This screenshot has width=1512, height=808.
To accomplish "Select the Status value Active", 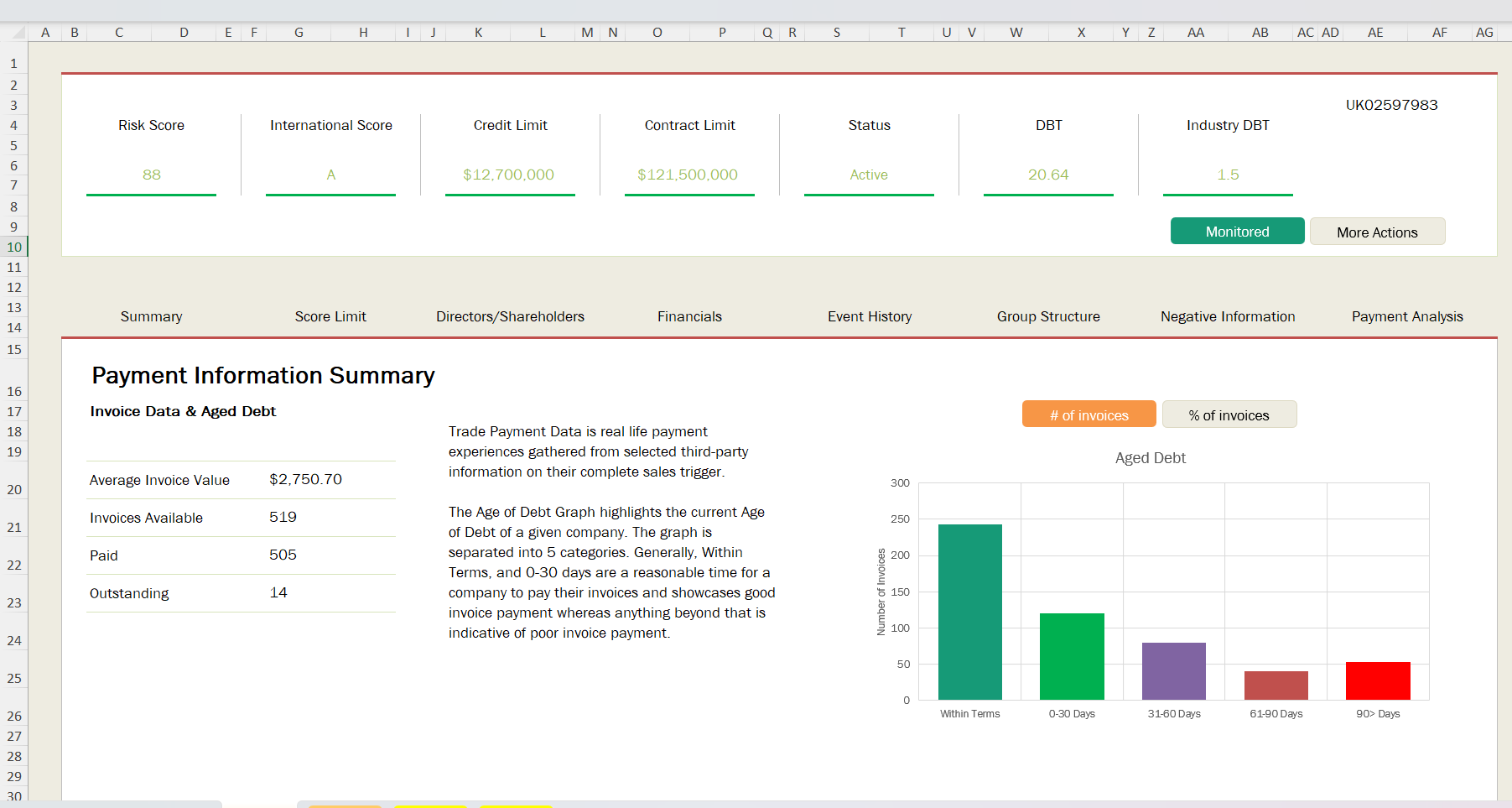I will point(869,175).
